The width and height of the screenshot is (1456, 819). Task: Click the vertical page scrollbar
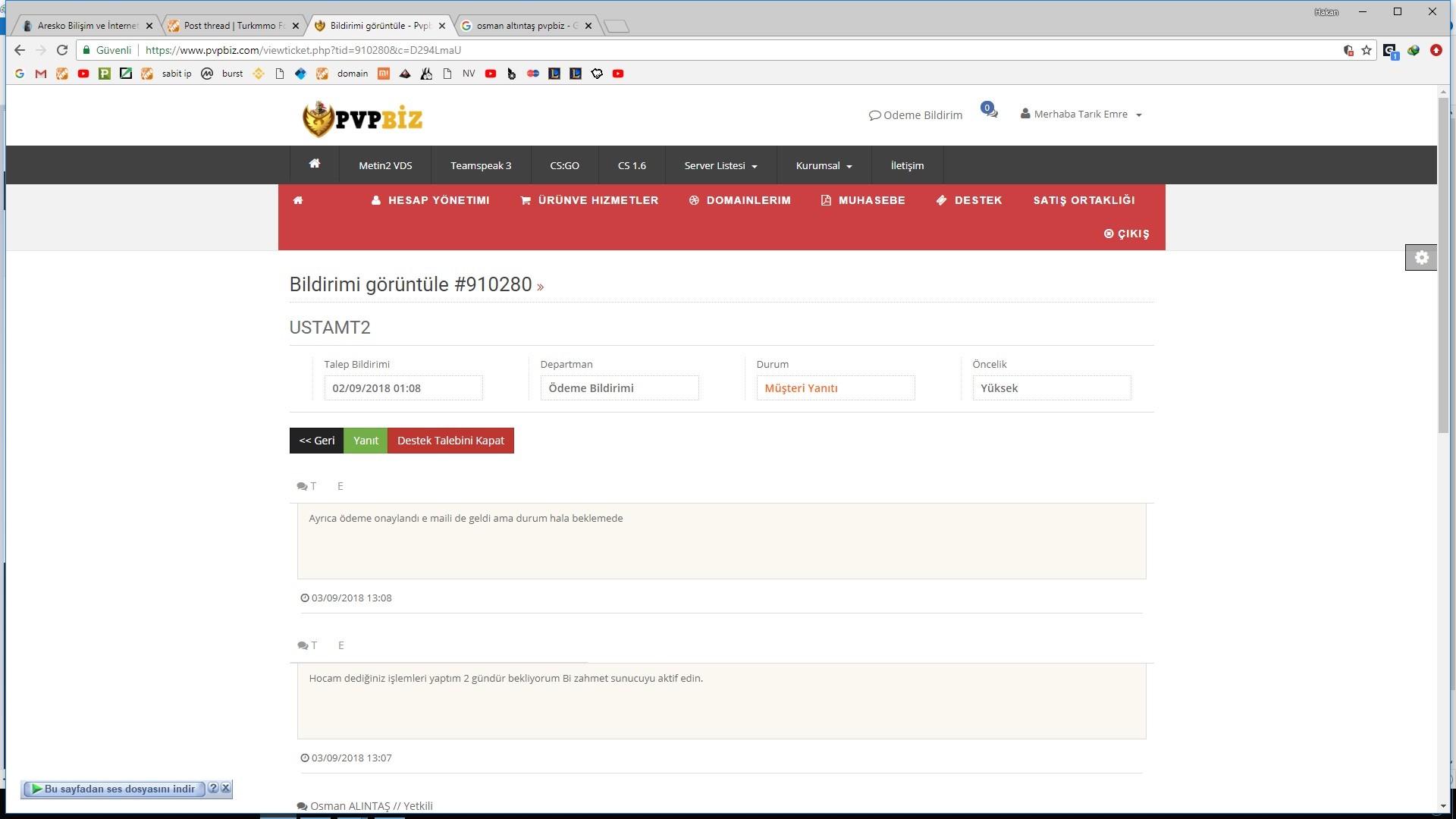click(1443, 265)
